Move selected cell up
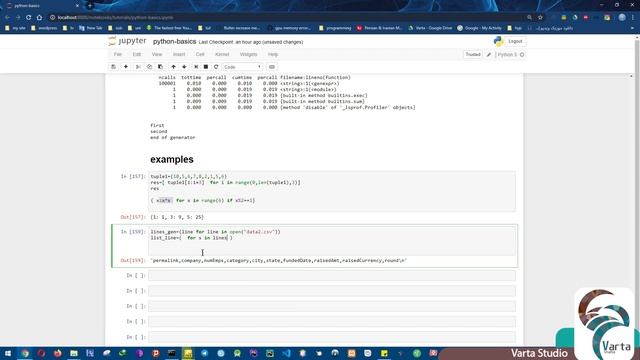The image size is (640, 360). (x=173, y=67)
